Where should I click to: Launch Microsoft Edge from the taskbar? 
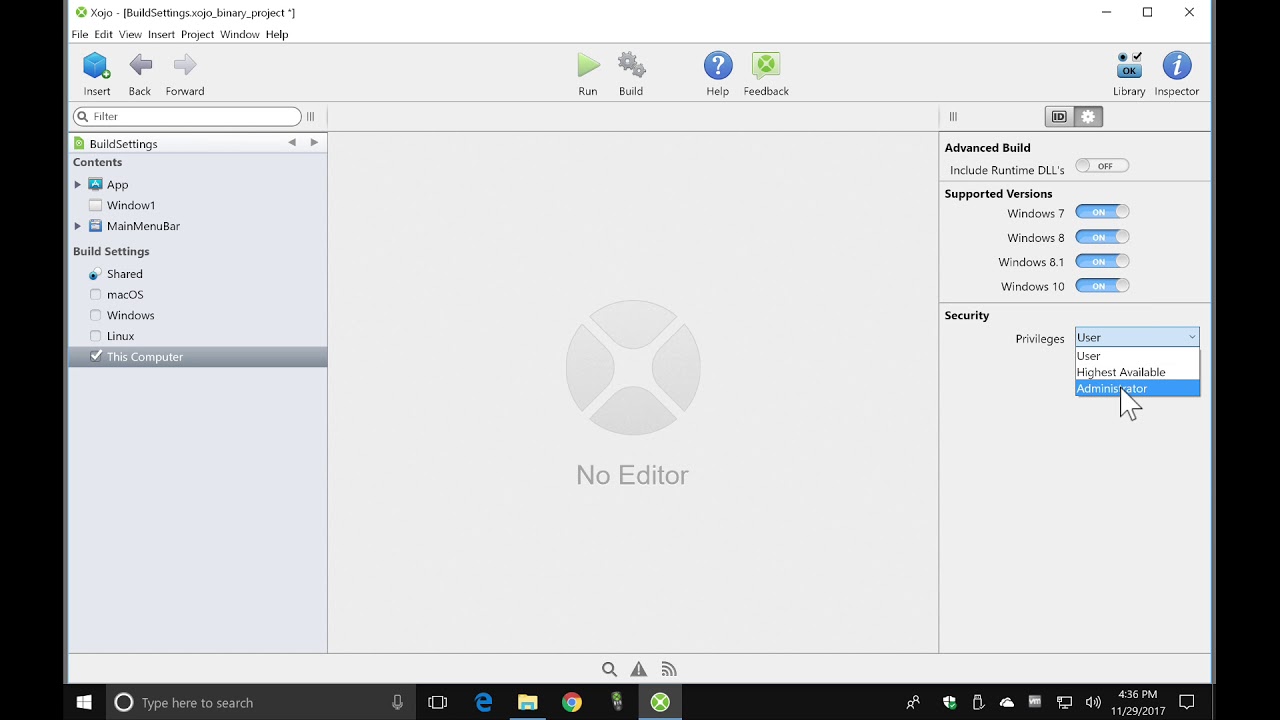tap(484, 702)
